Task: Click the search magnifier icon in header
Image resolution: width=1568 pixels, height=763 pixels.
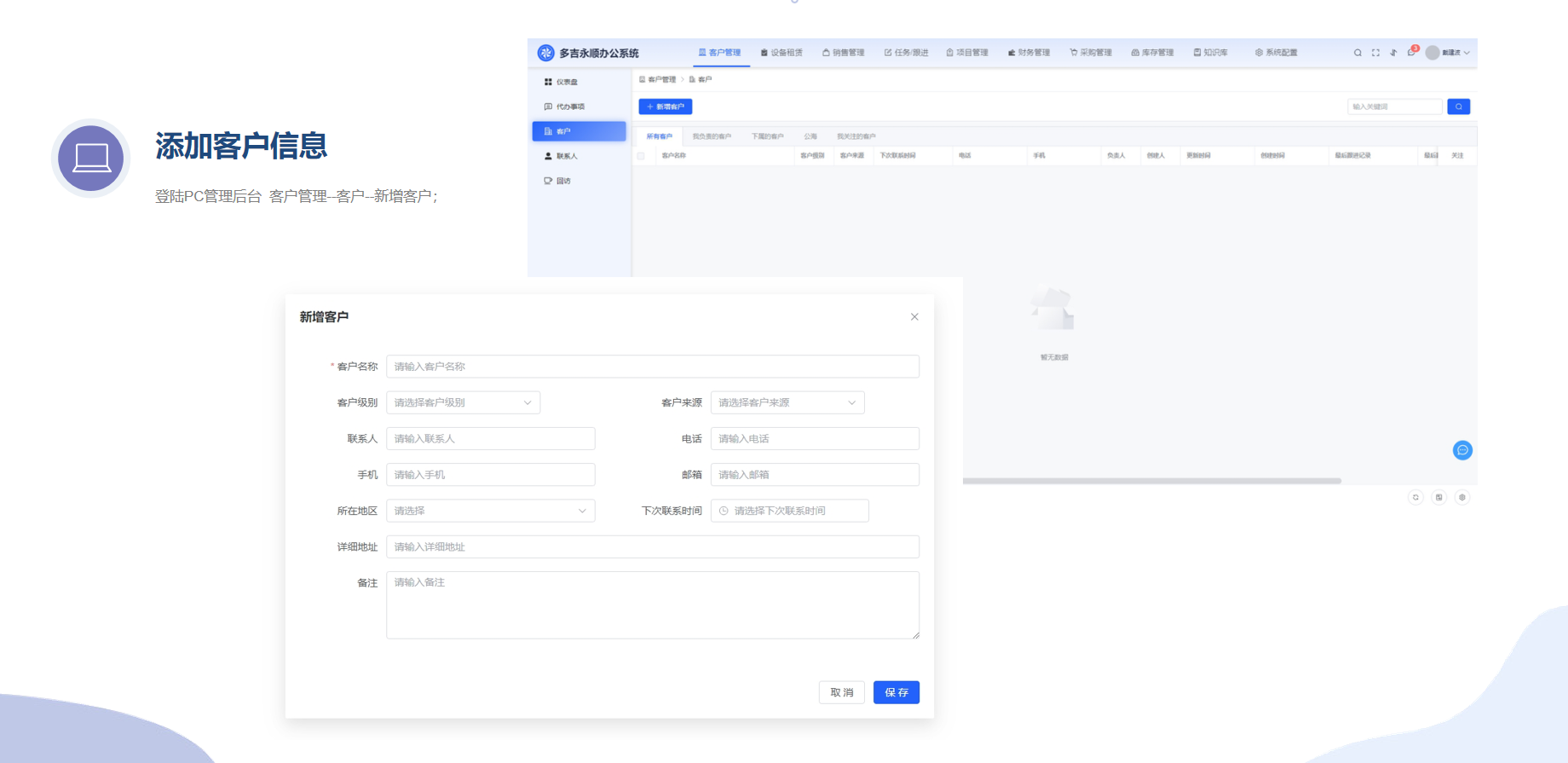Action: [x=1358, y=53]
